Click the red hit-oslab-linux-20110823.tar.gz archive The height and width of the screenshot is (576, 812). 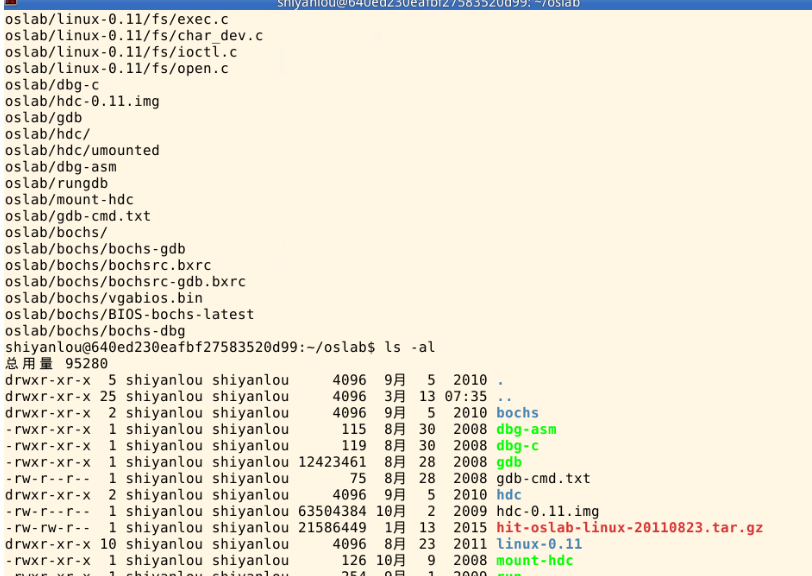point(629,528)
